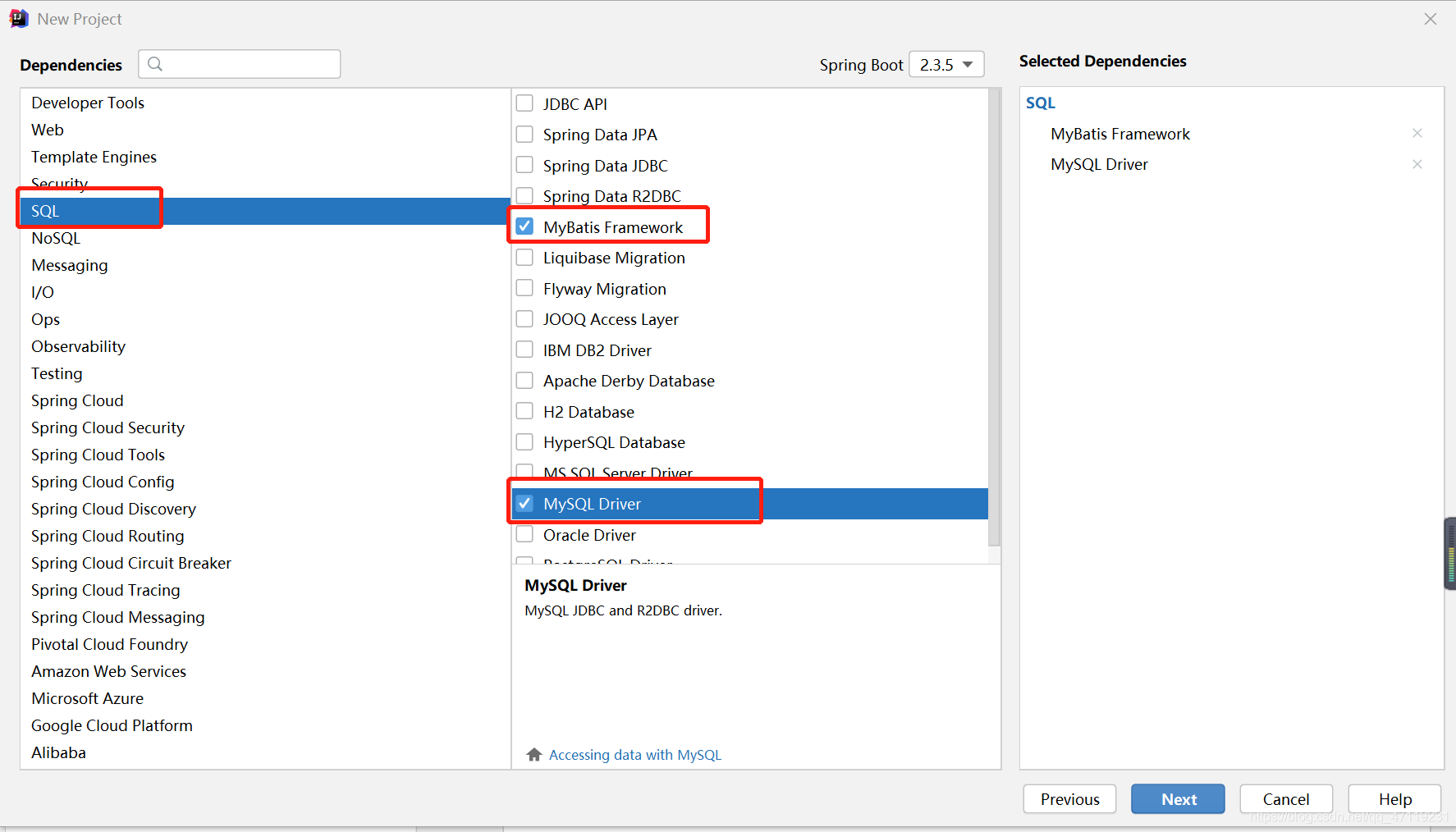This screenshot has height=832, width=1456.
Task: Open Template Engines category
Action: click(x=265, y=157)
